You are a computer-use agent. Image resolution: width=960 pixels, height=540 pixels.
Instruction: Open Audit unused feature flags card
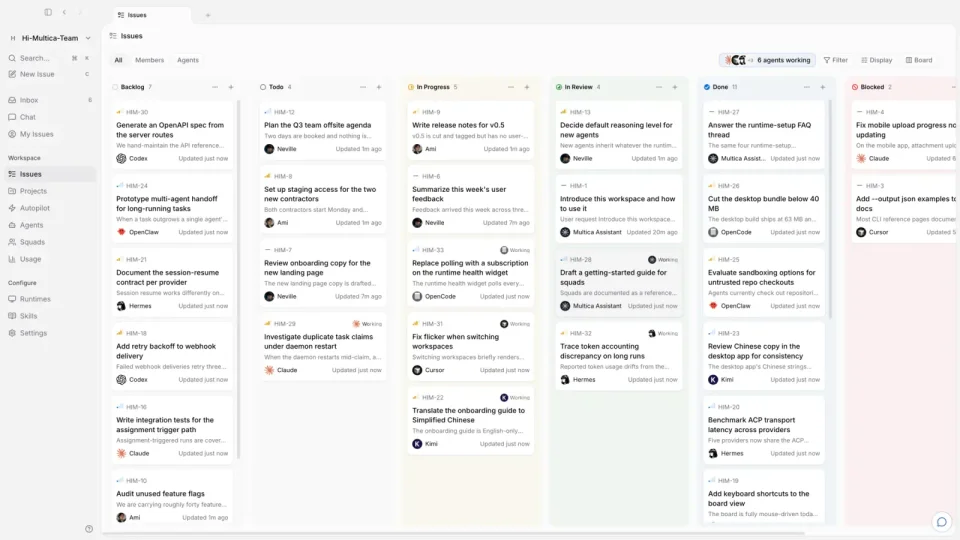[173, 498]
